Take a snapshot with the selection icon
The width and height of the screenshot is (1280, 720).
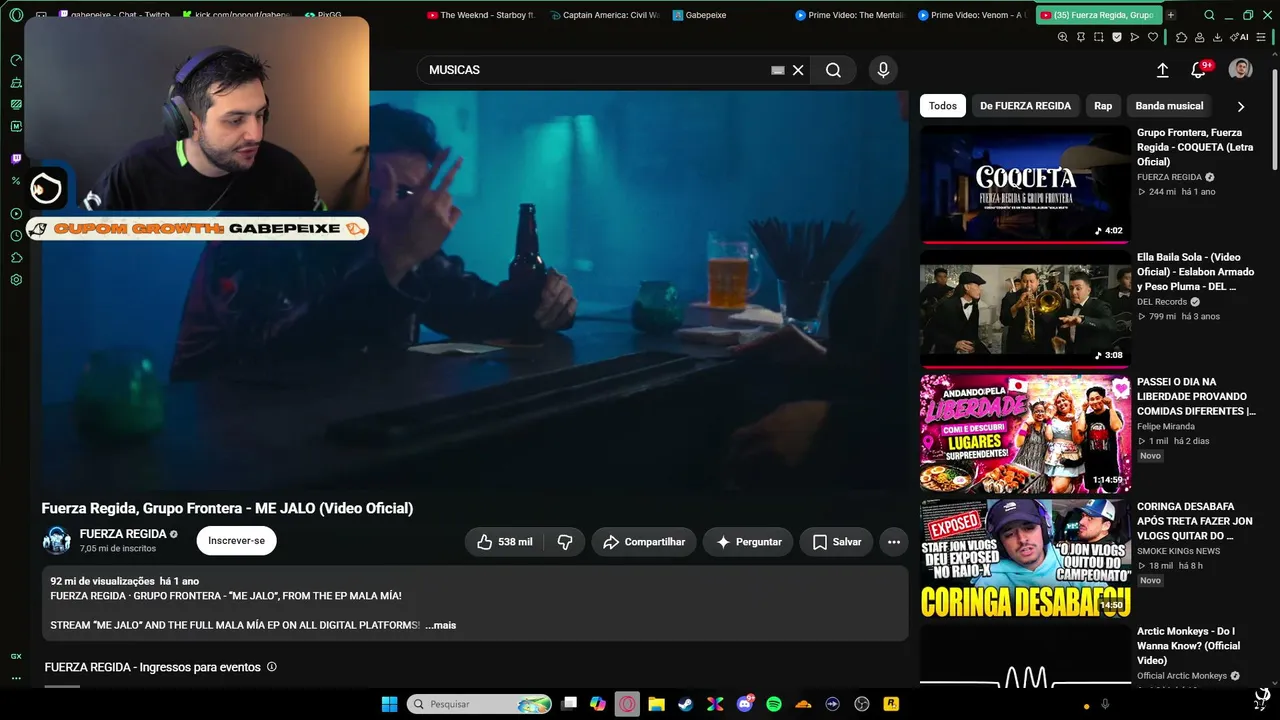coord(1099,37)
